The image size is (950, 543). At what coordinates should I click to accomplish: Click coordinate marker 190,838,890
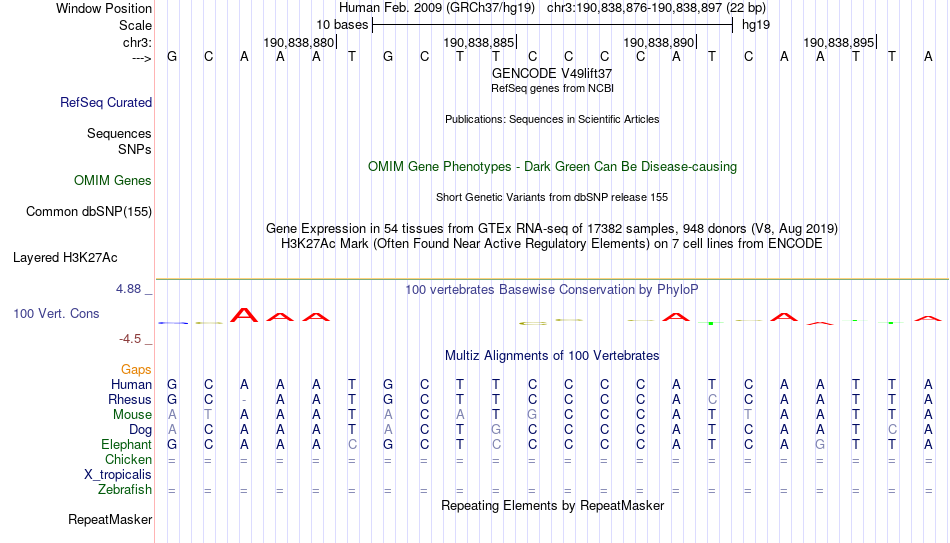(659, 42)
